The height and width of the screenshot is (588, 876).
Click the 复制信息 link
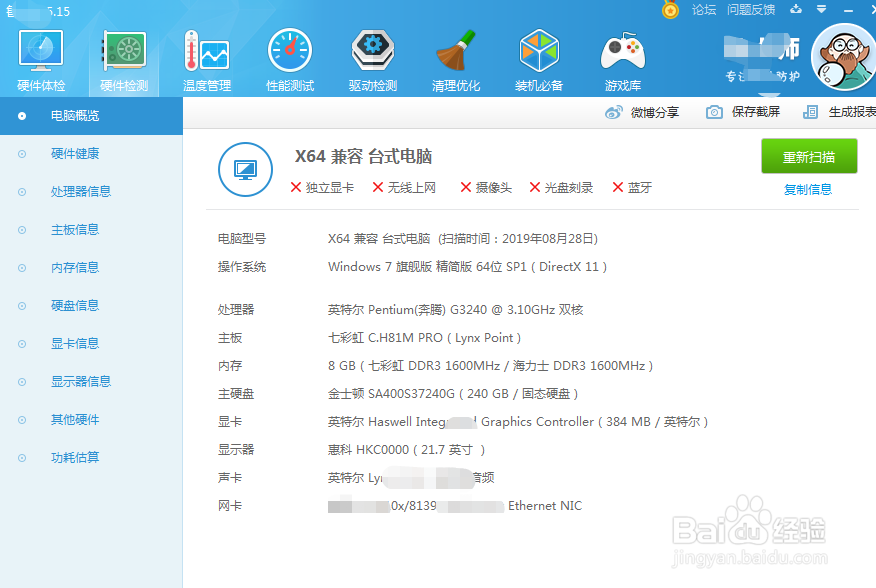(x=807, y=189)
